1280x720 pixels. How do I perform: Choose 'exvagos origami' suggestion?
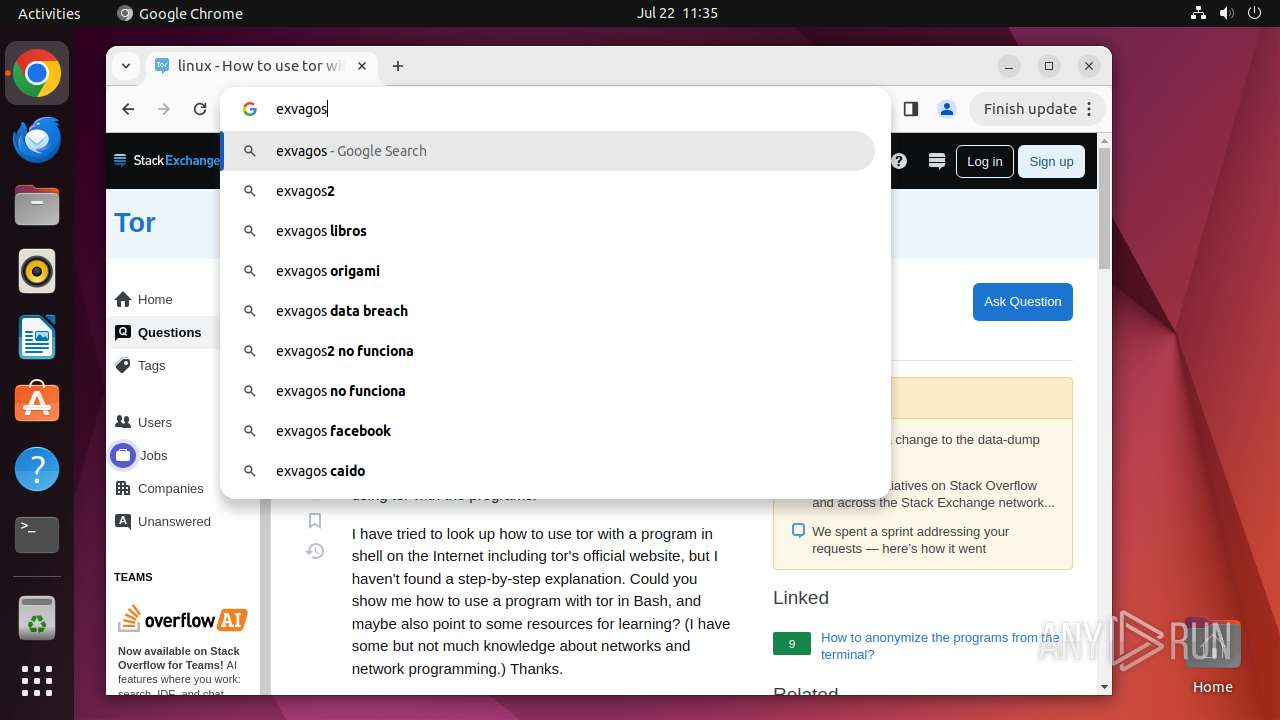pyautogui.click(x=548, y=271)
